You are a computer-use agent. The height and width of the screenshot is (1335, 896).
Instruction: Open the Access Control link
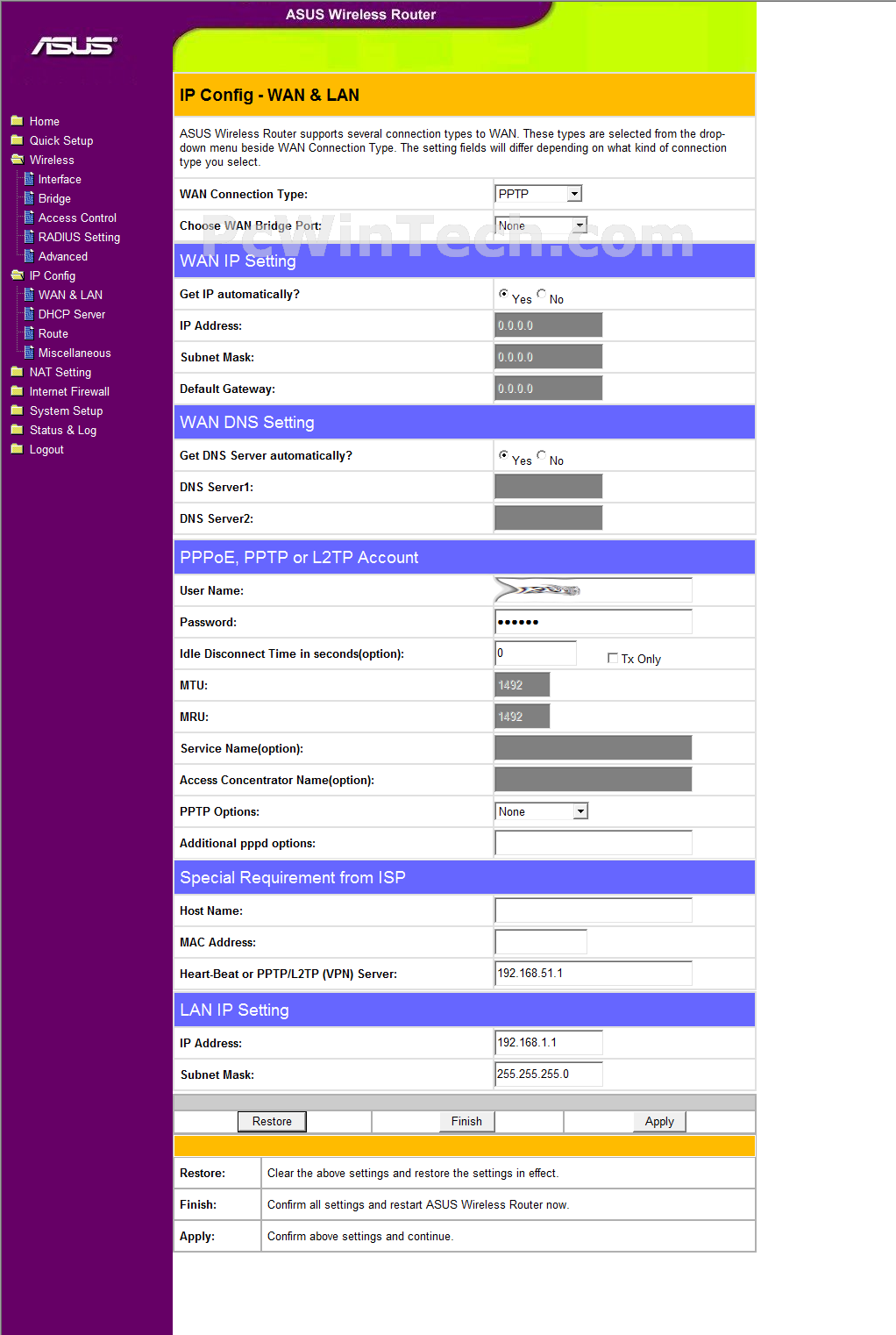coord(77,218)
